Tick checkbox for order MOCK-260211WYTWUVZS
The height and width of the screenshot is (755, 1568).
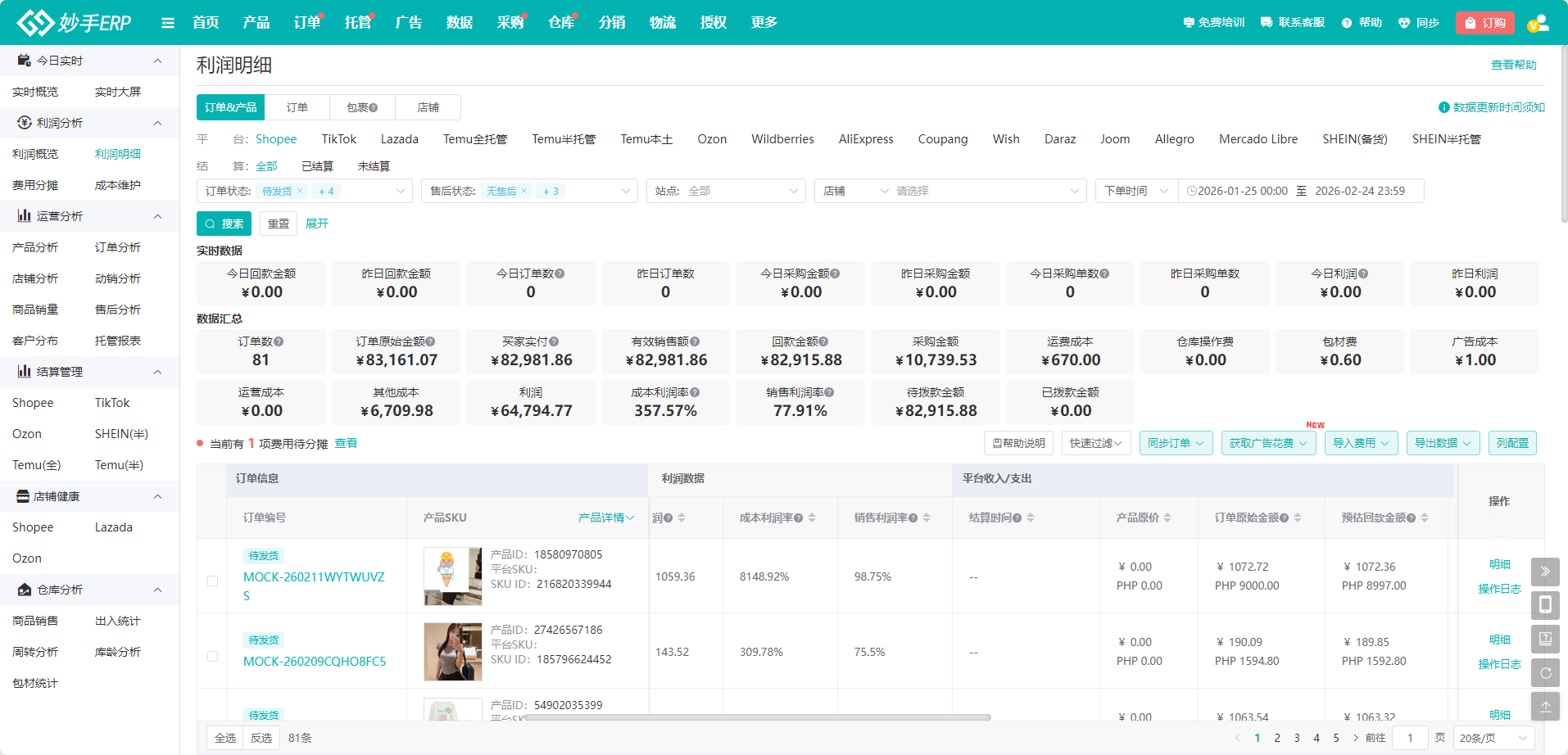pyautogui.click(x=212, y=581)
